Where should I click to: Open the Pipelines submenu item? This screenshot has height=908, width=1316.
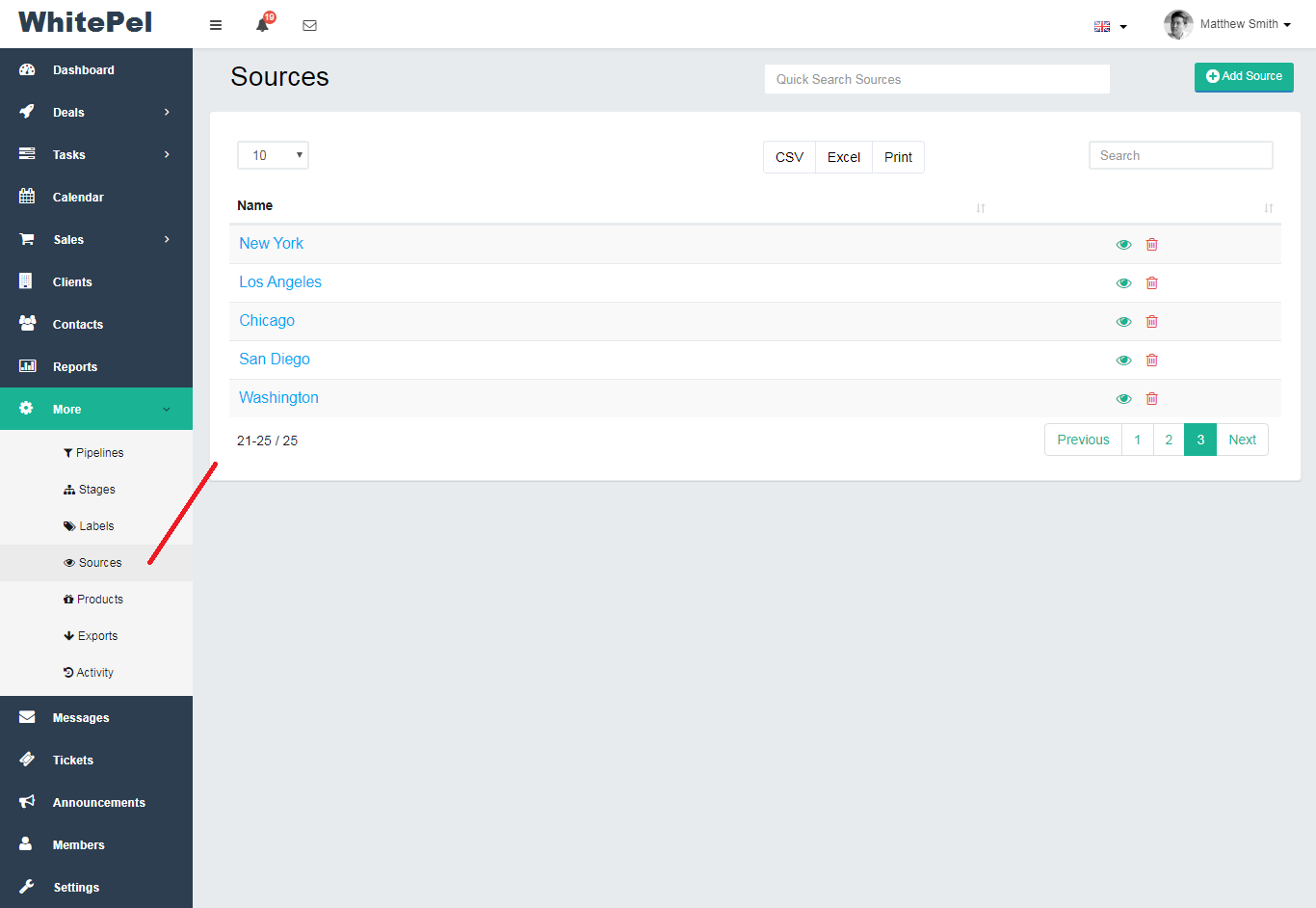tap(96, 453)
